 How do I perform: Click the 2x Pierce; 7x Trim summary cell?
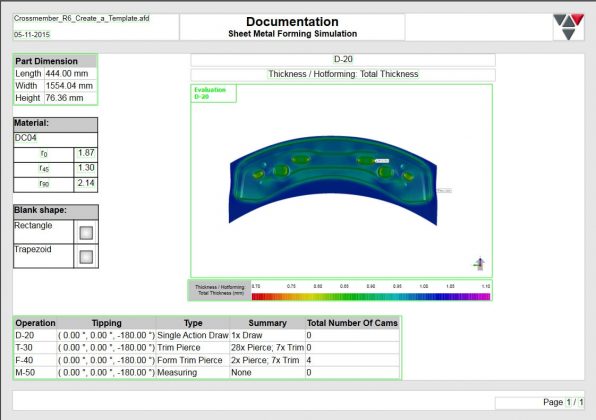coord(268,360)
